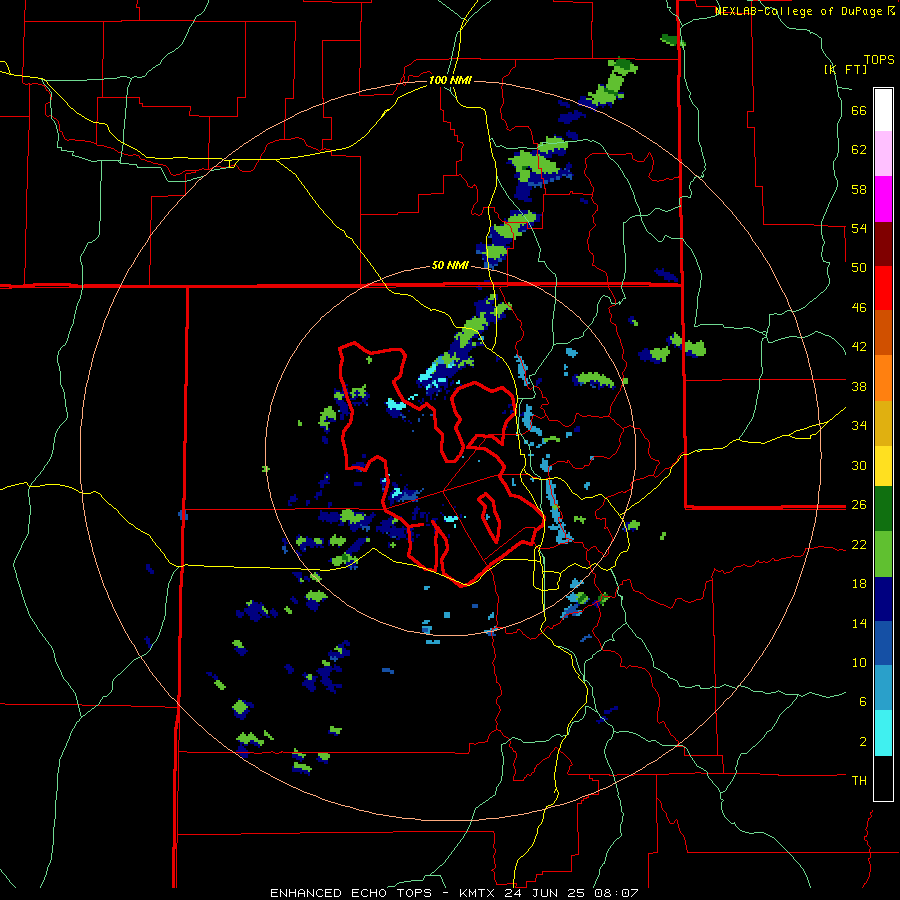Screen dimensions: 900x900
Task: Click the legend value '66'
Action: click(859, 111)
